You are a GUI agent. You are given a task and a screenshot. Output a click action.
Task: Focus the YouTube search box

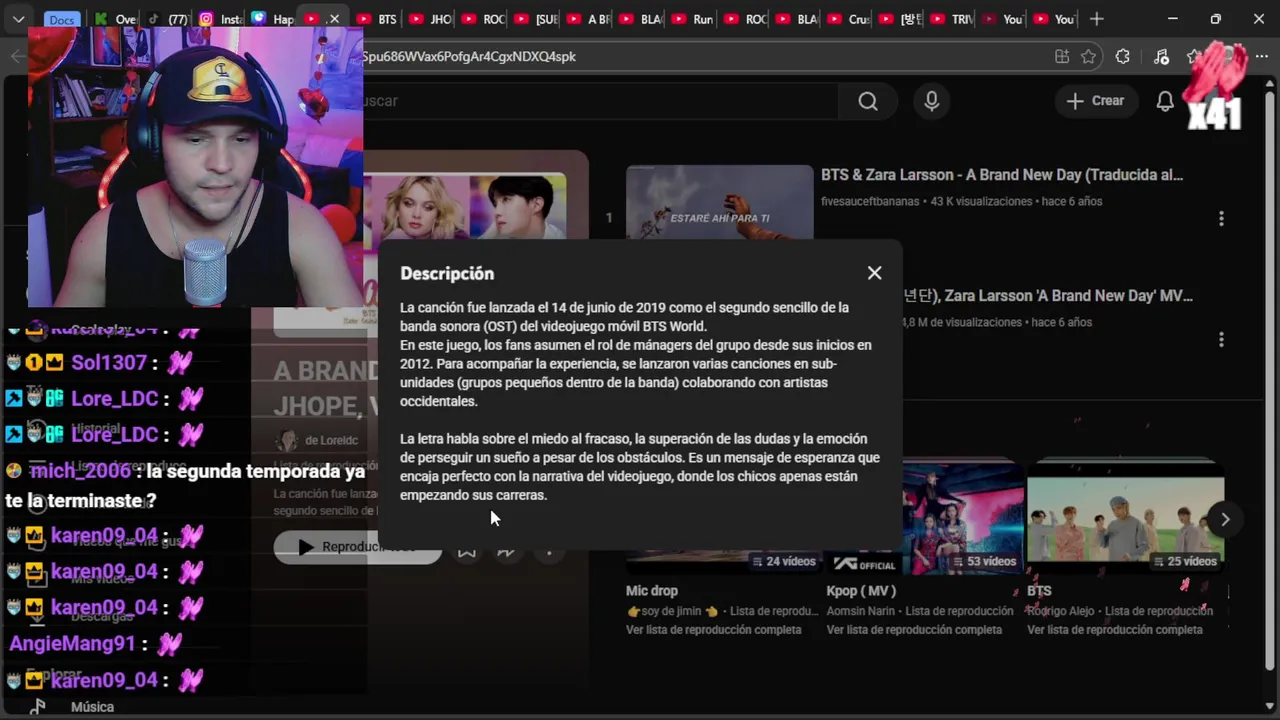coord(600,101)
